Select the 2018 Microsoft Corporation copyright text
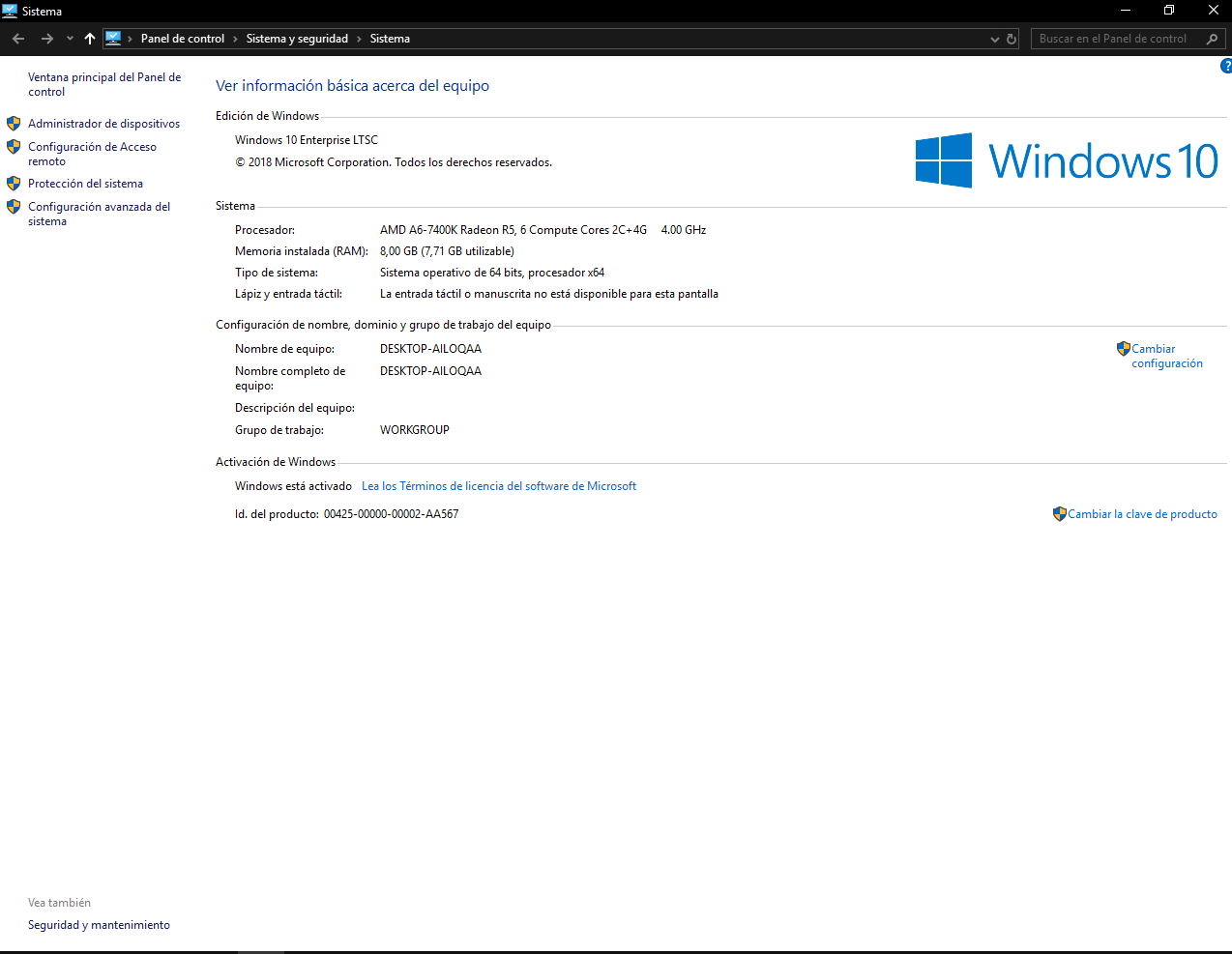 tap(394, 162)
